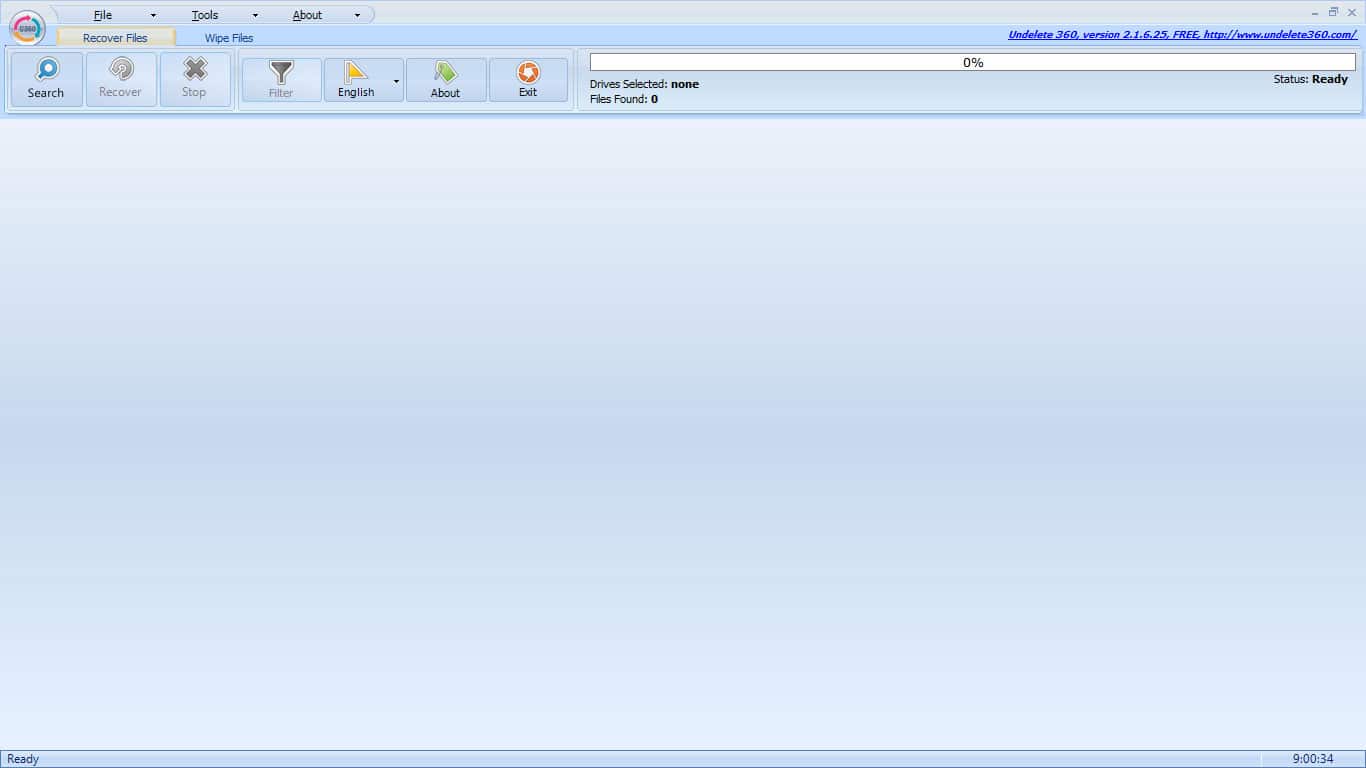The height and width of the screenshot is (768, 1366).
Task: Click the Stop X icon
Action: click(x=195, y=70)
